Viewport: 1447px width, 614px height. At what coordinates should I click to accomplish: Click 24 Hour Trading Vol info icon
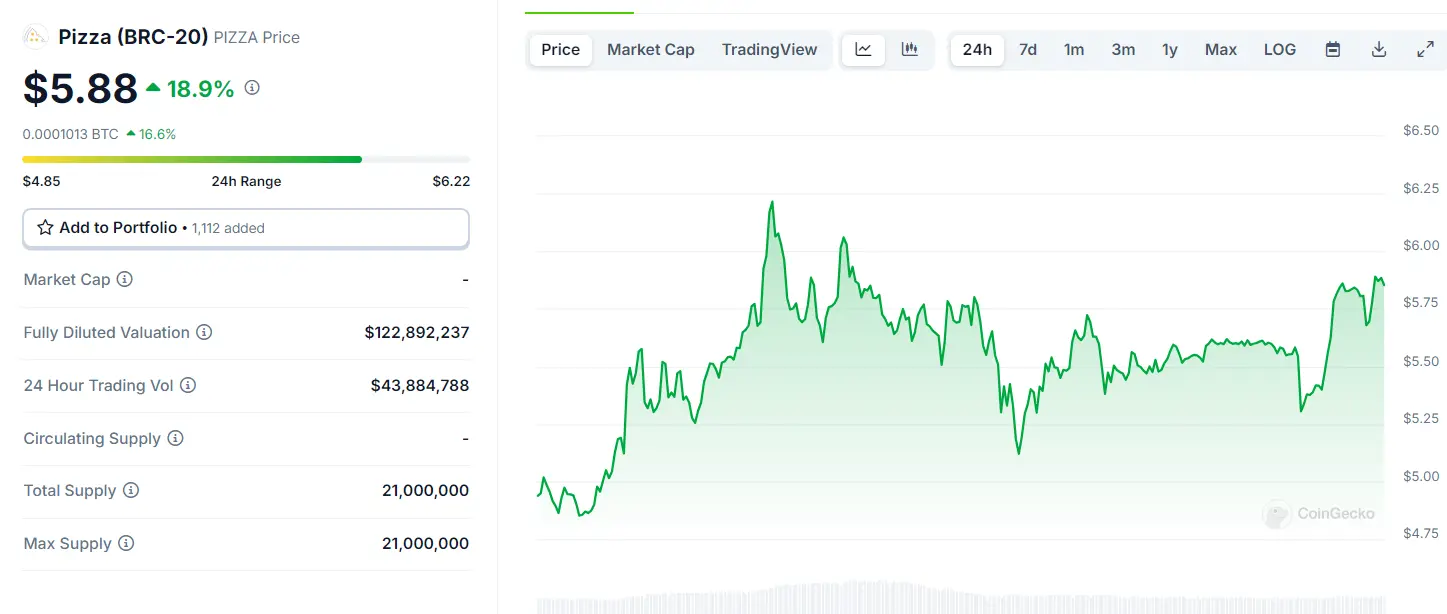point(188,385)
